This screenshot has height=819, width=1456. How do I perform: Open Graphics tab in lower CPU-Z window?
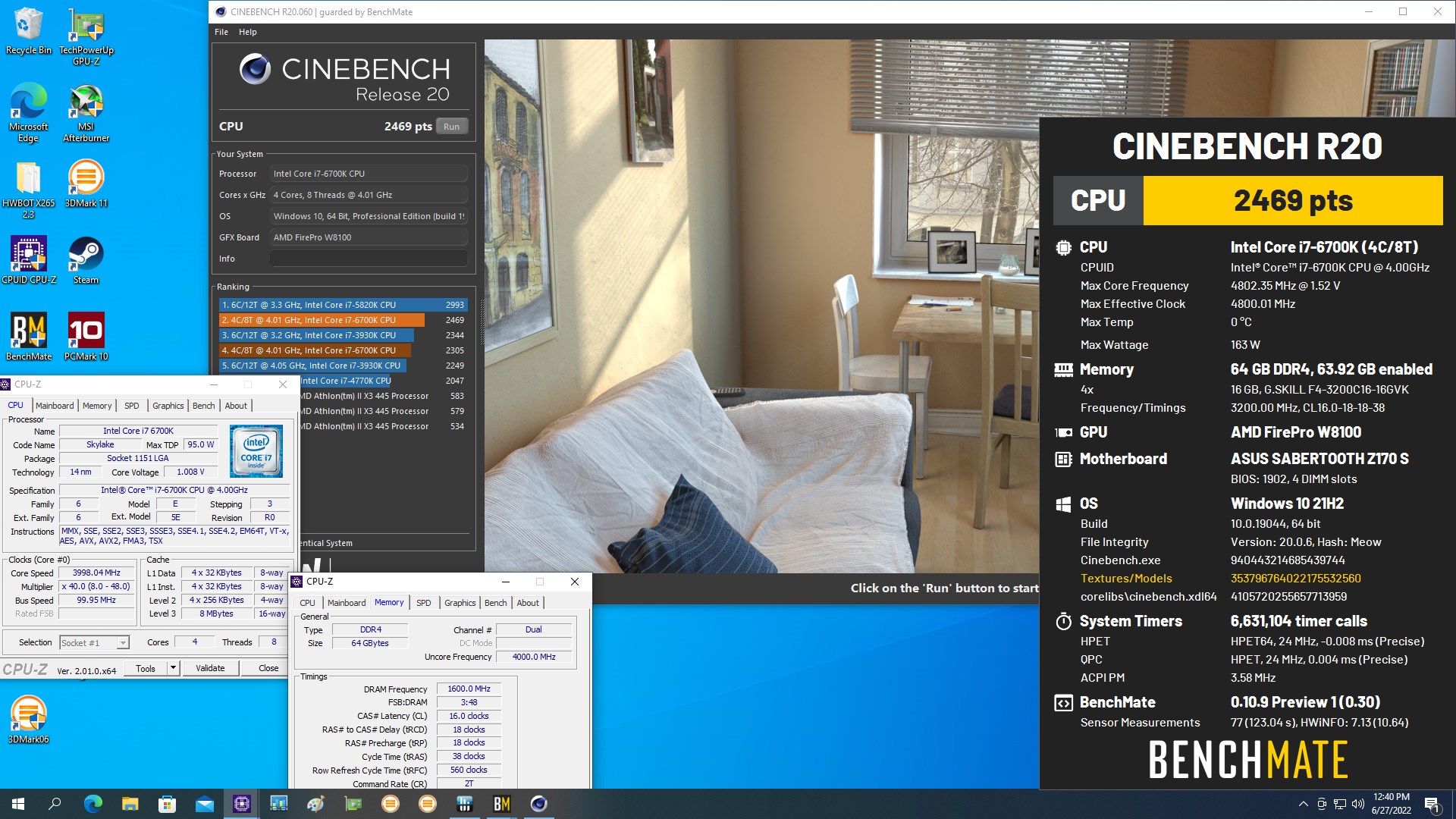(460, 603)
